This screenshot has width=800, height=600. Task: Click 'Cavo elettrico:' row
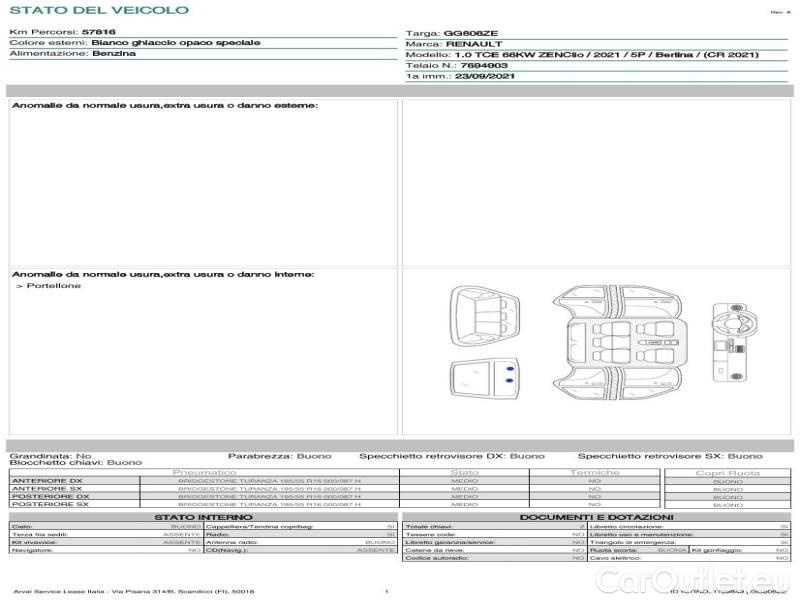click(x=689, y=558)
